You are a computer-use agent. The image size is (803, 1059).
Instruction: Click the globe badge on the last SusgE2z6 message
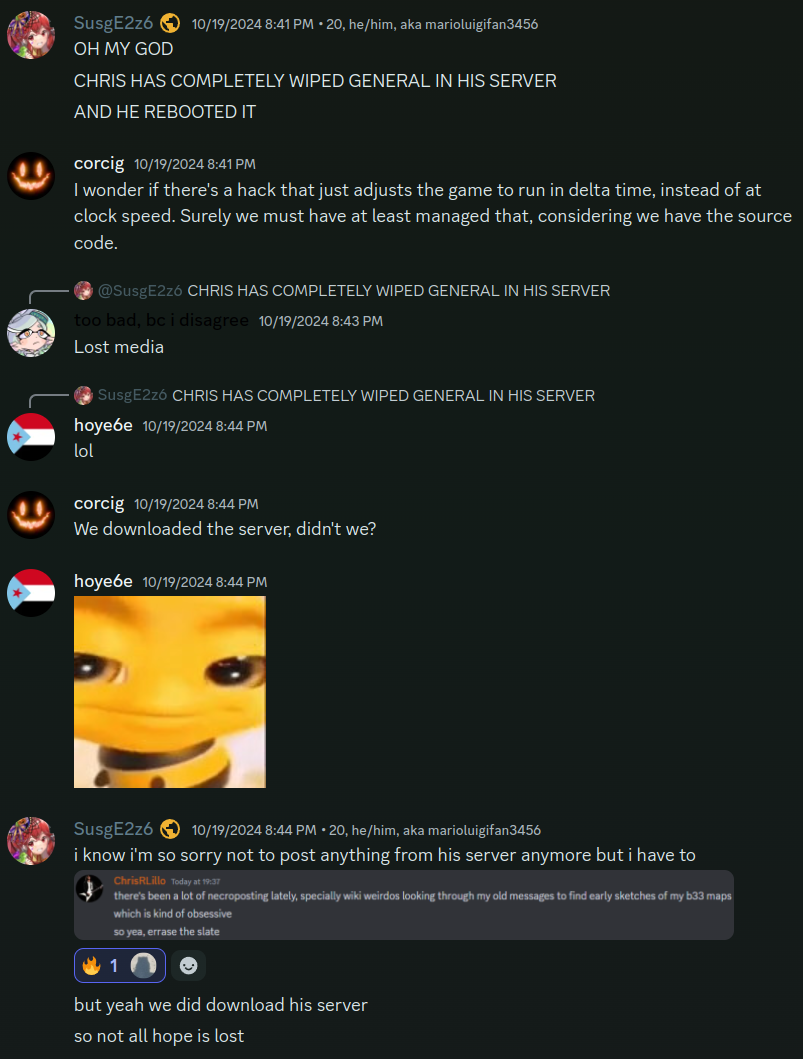(170, 829)
